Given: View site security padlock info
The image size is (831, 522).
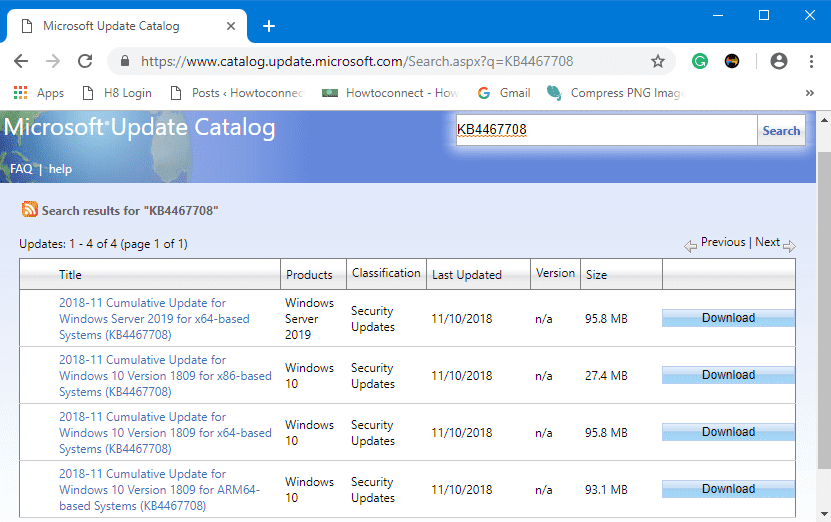Looking at the screenshot, I should click(x=125, y=61).
